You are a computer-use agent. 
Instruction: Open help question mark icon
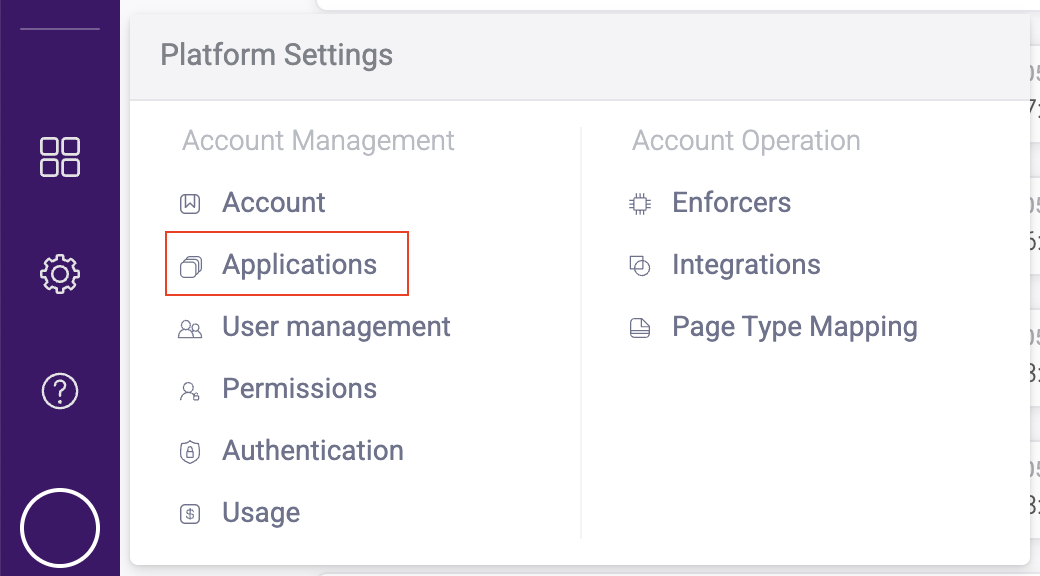pyautogui.click(x=60, y=390)
